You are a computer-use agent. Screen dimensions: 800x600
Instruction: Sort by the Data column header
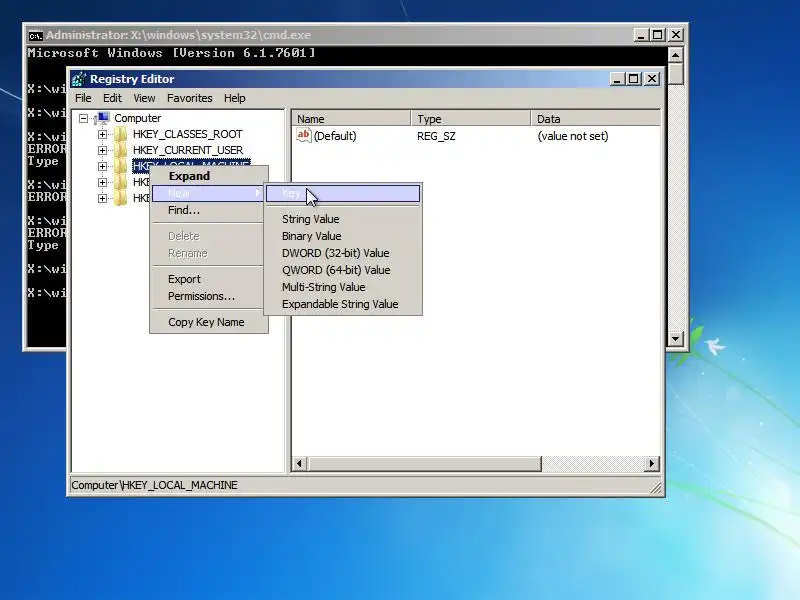[x=596, y=119]
